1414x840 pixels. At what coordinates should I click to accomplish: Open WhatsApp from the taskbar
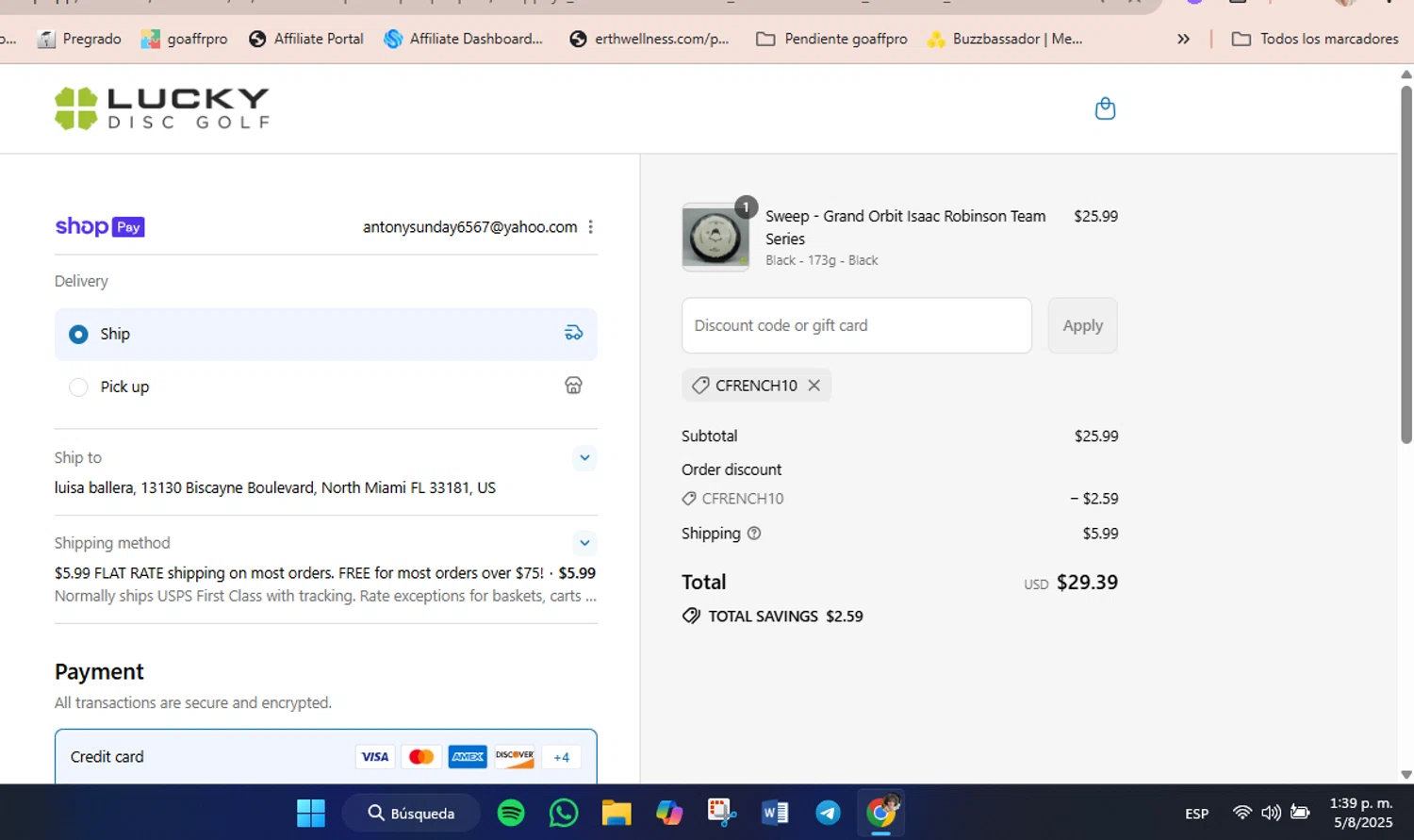[x=564, y=813]
